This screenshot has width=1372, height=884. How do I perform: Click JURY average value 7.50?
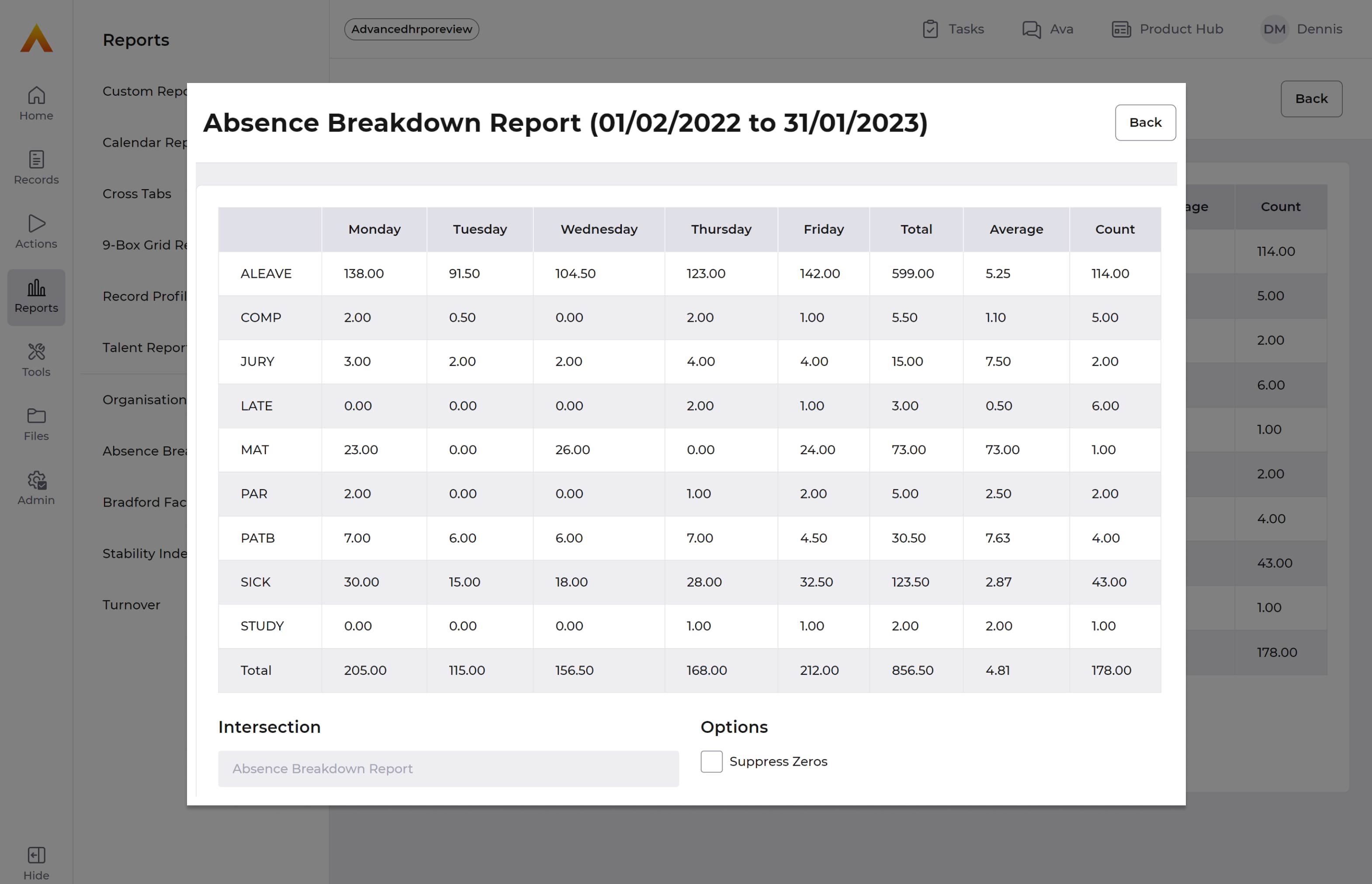pos(998,362)
